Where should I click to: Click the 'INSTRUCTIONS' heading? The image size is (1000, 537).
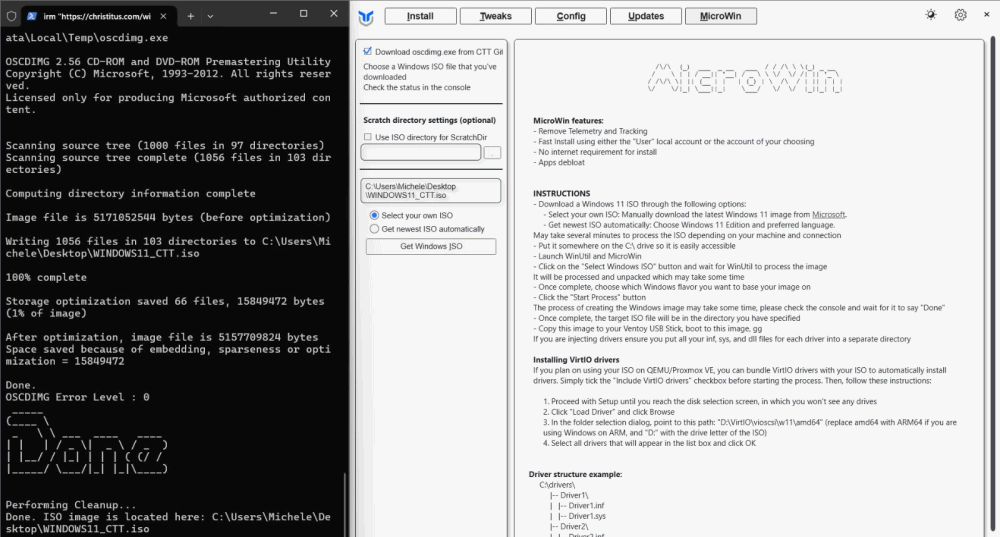(562, 193)
